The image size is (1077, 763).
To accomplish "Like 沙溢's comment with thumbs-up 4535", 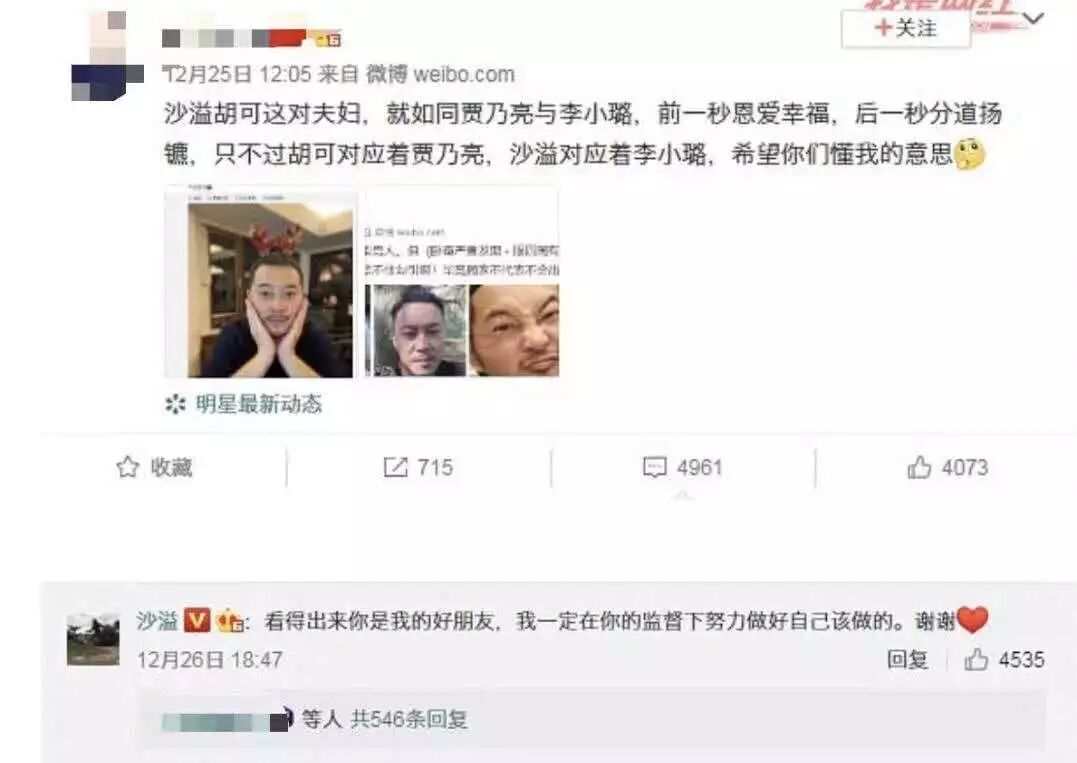I will 976,659.
